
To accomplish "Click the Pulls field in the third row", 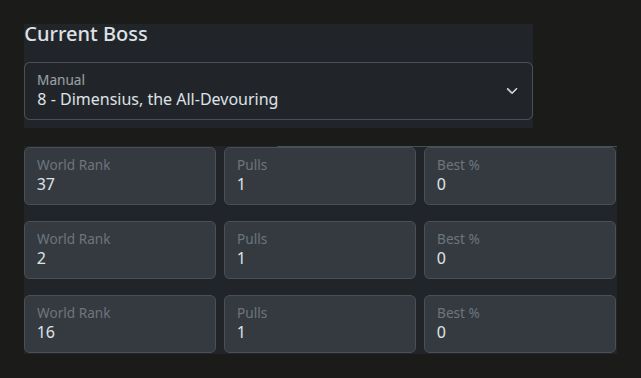I will (x=320, y=324).
